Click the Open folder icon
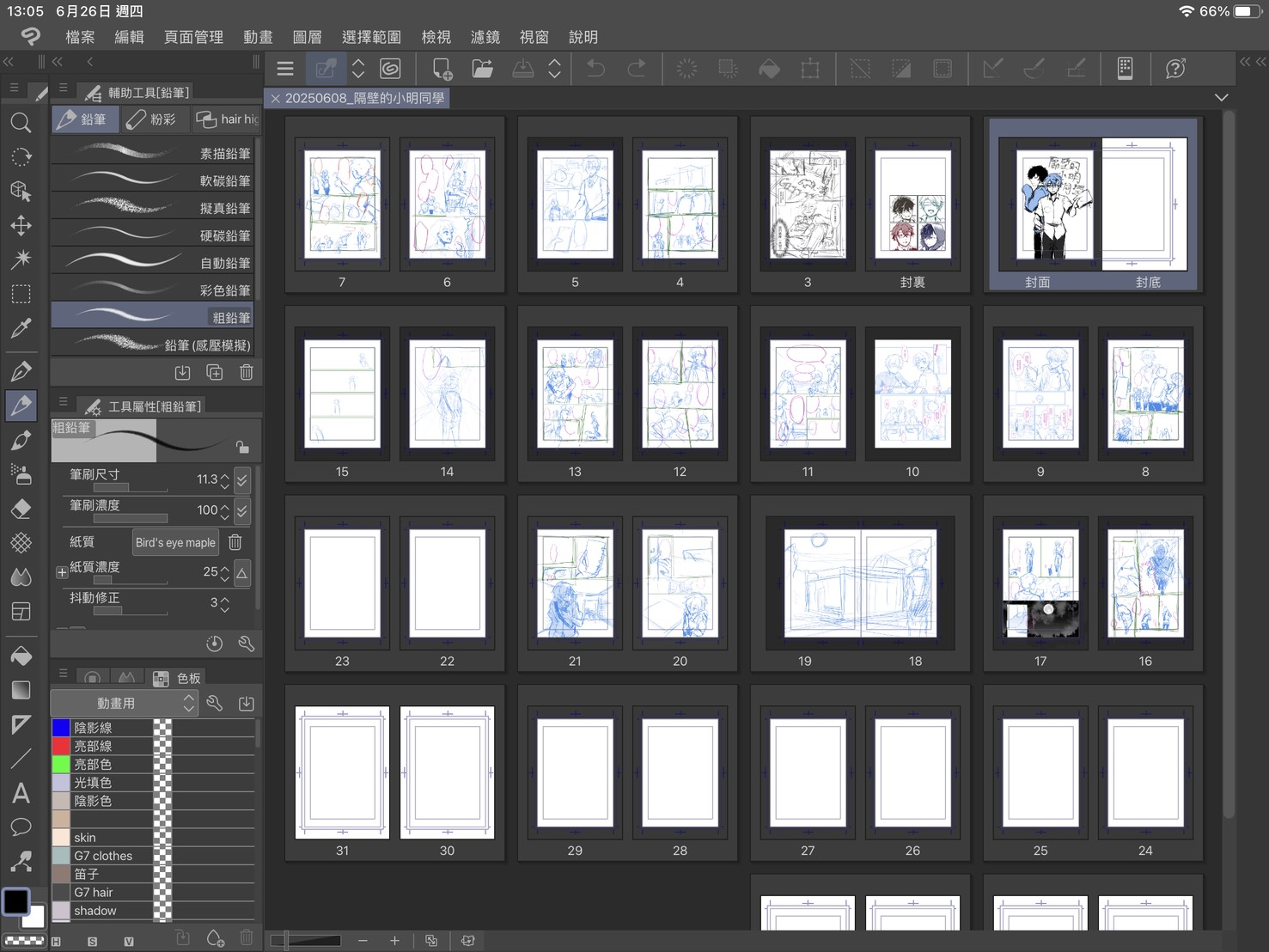1269x952 pixels. point(483,69)
